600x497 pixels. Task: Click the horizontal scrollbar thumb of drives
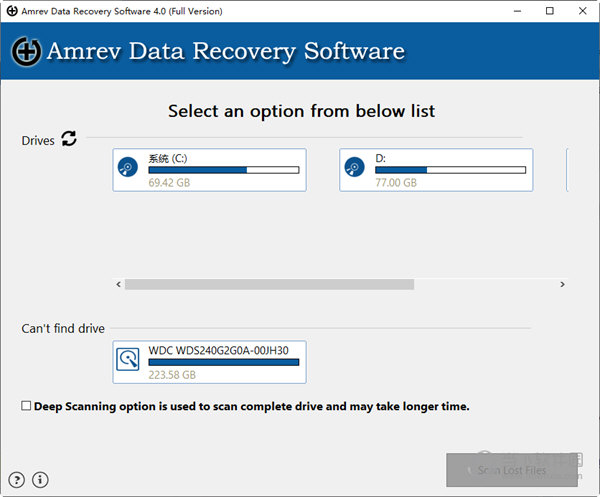(269, 284)
